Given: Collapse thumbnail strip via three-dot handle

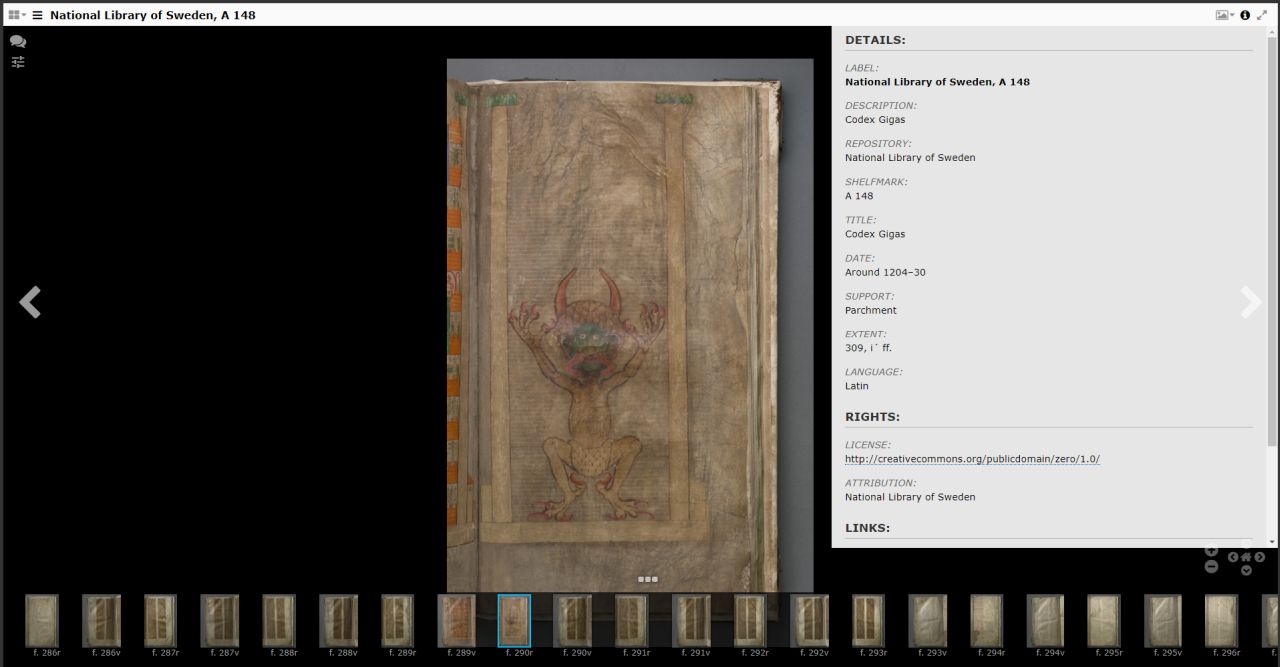Looking at the screenshot, I should [647, 579].
